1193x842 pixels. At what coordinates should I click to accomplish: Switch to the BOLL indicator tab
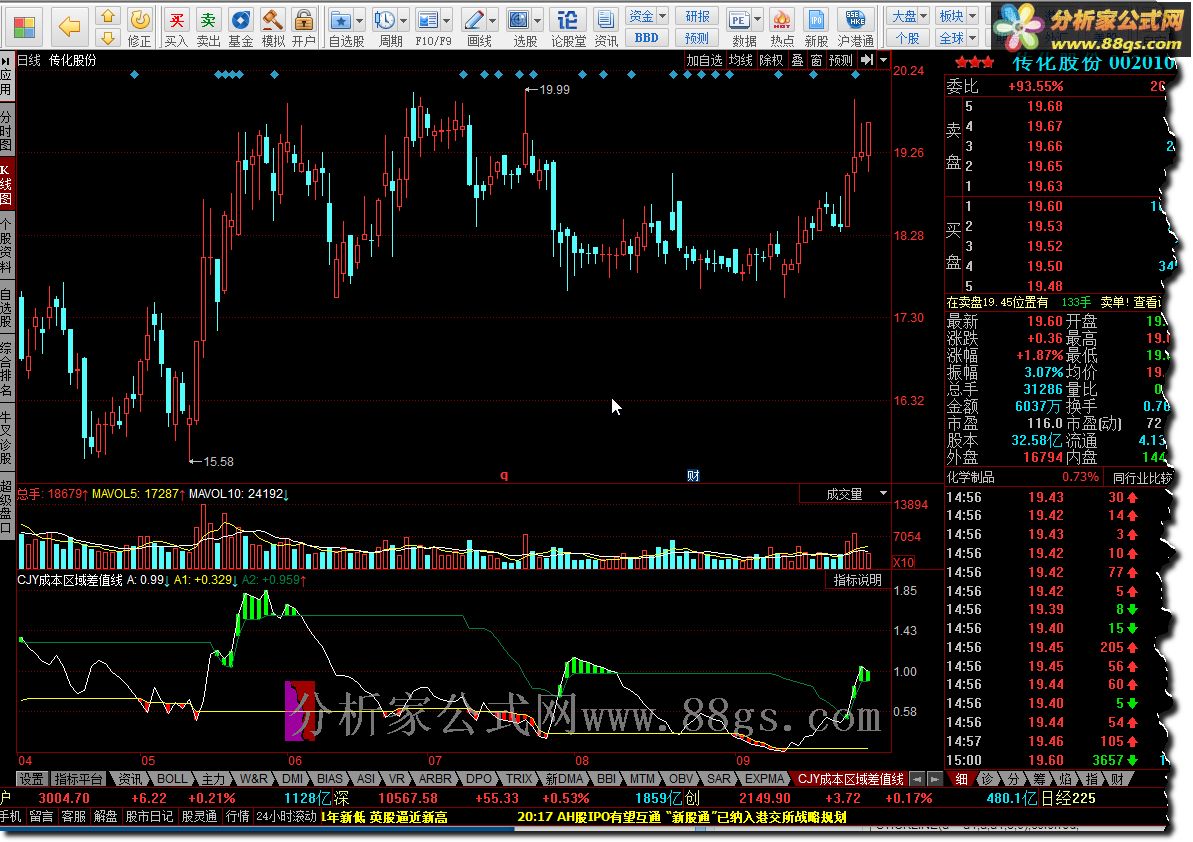tap(172, 779)
